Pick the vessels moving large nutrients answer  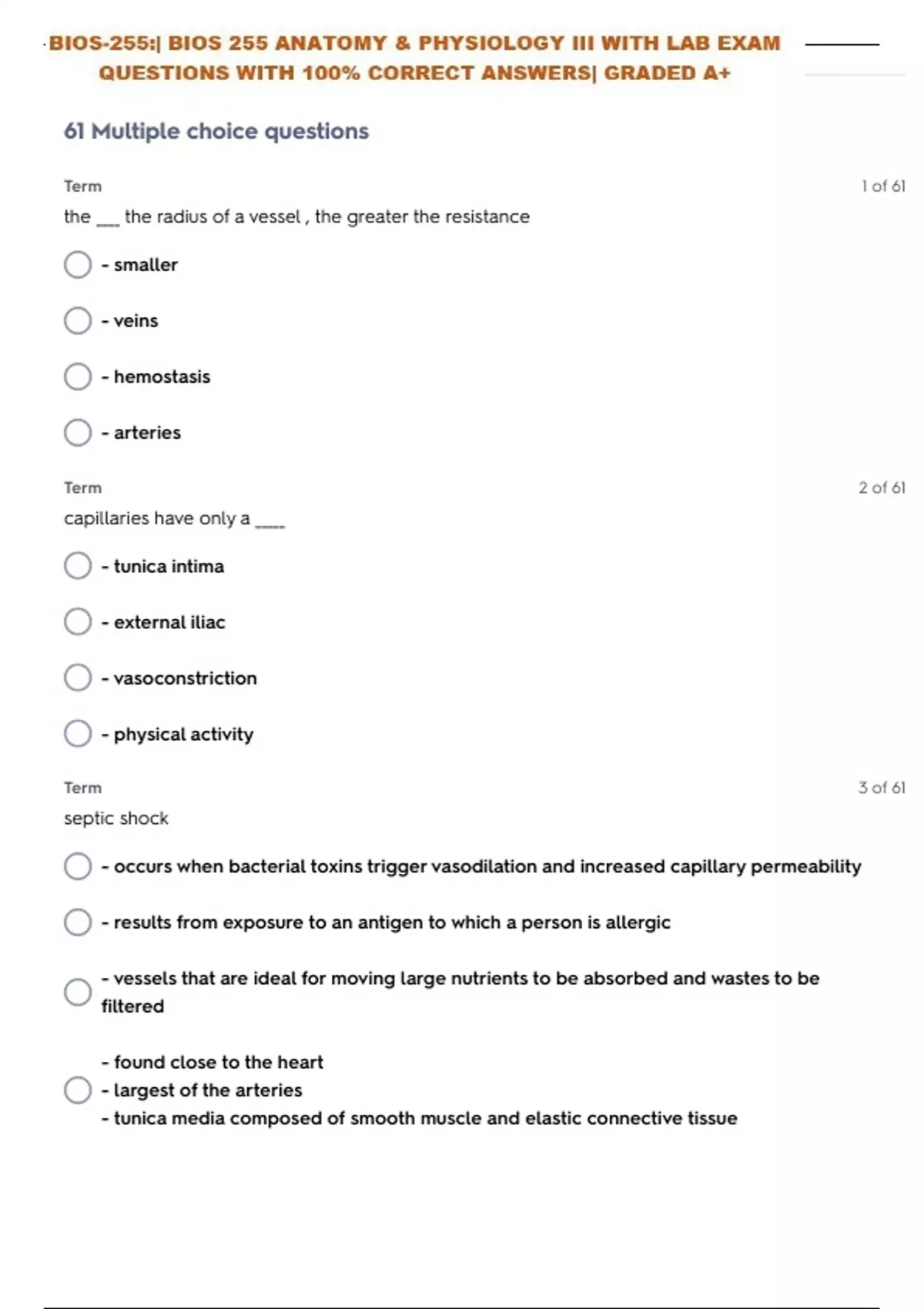point(78,992)
